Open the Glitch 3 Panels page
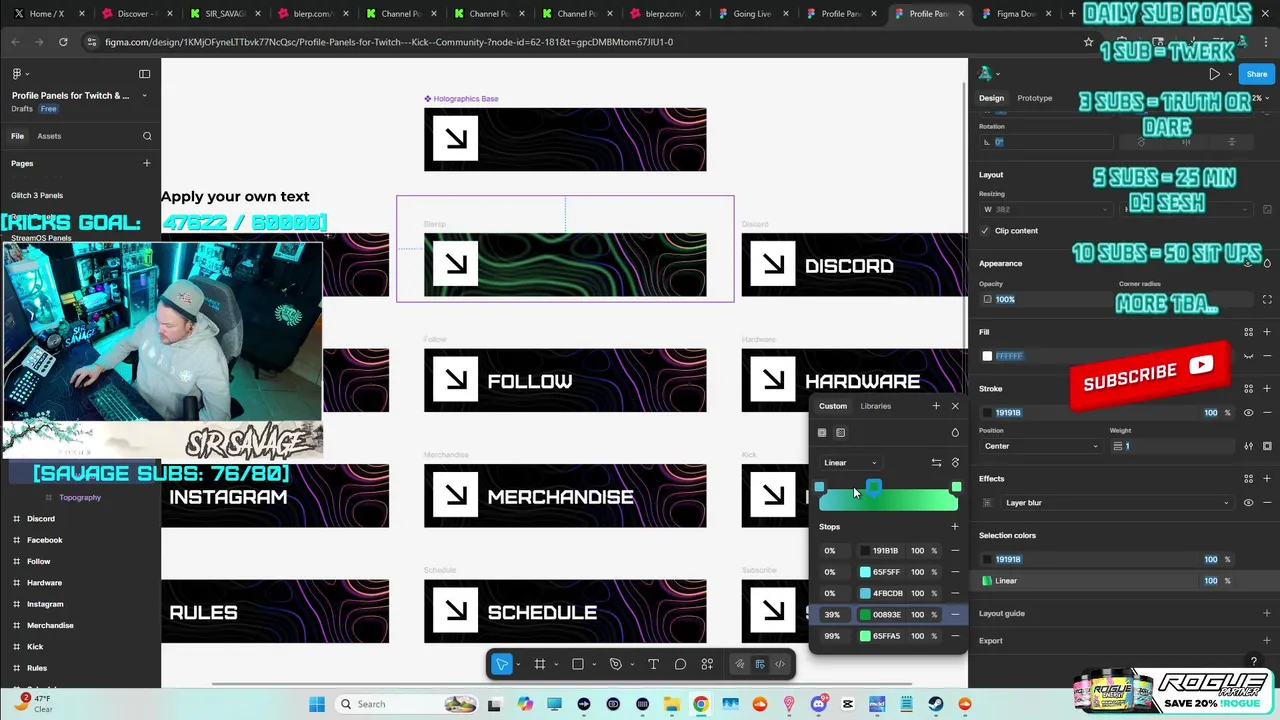This screenshot has height=720, width=1280. (37, 196)
